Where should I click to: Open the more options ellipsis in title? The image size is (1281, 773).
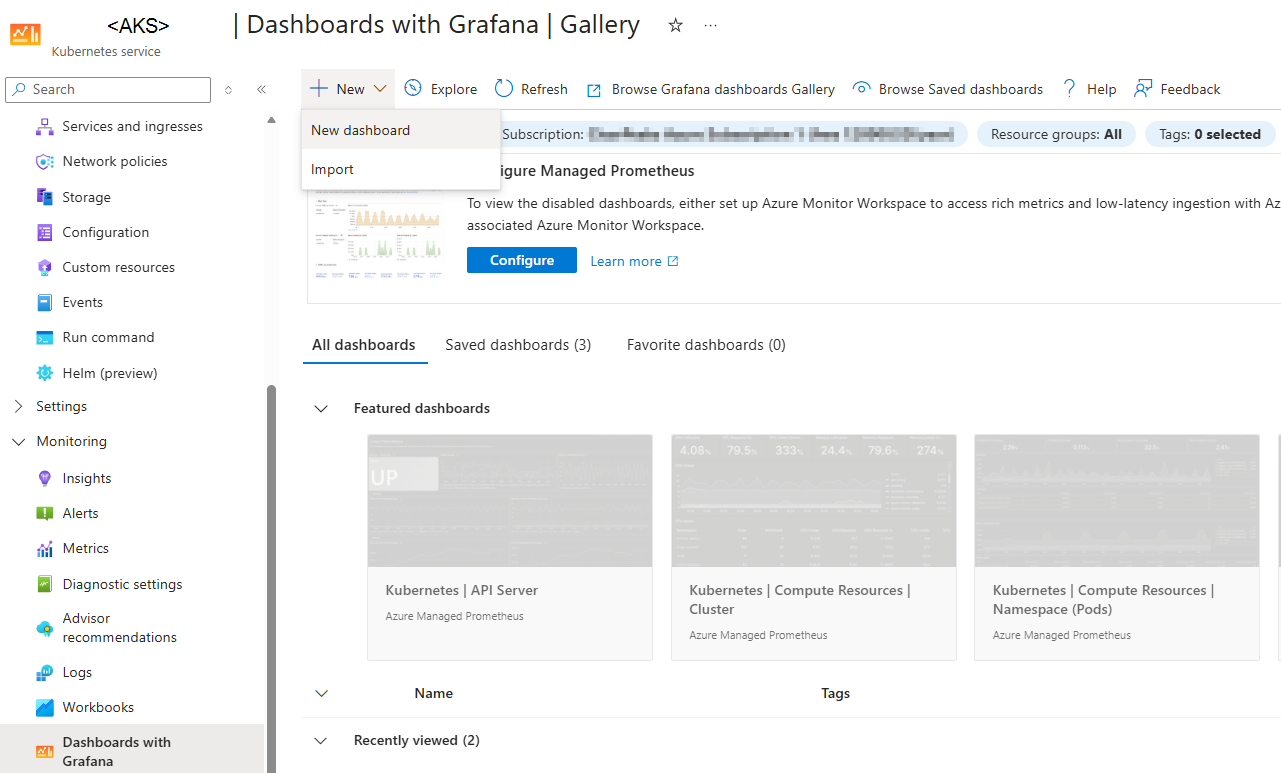(x=711, y=25)
